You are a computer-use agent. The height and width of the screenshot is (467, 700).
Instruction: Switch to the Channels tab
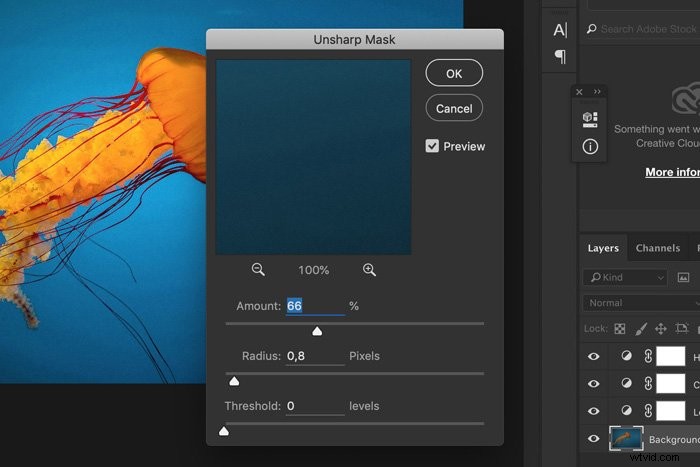pyautogui.click(x=658, y=248)
